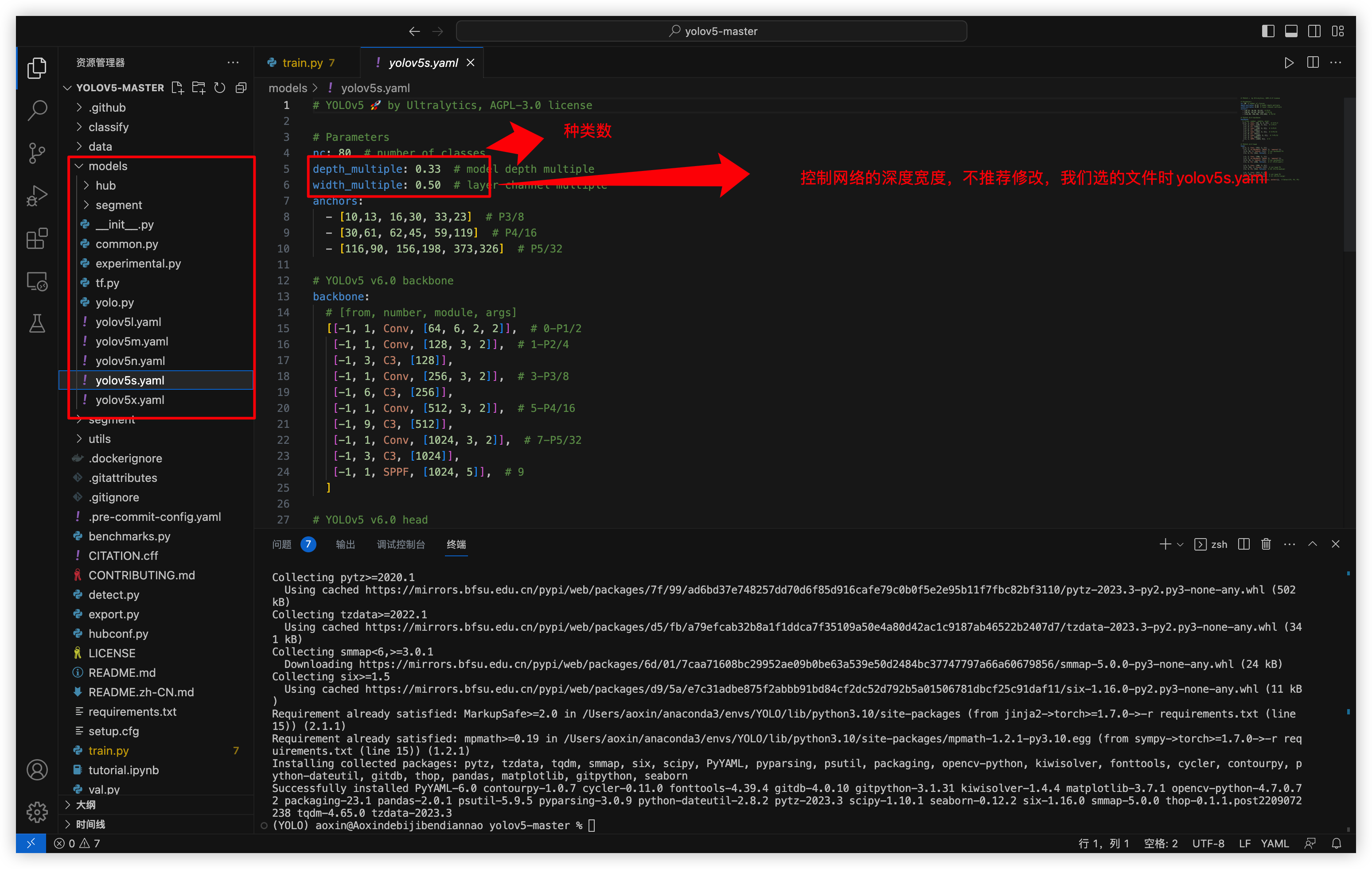Open errors and warnings status item
The image size is (1372, 869).
point(77,843)
